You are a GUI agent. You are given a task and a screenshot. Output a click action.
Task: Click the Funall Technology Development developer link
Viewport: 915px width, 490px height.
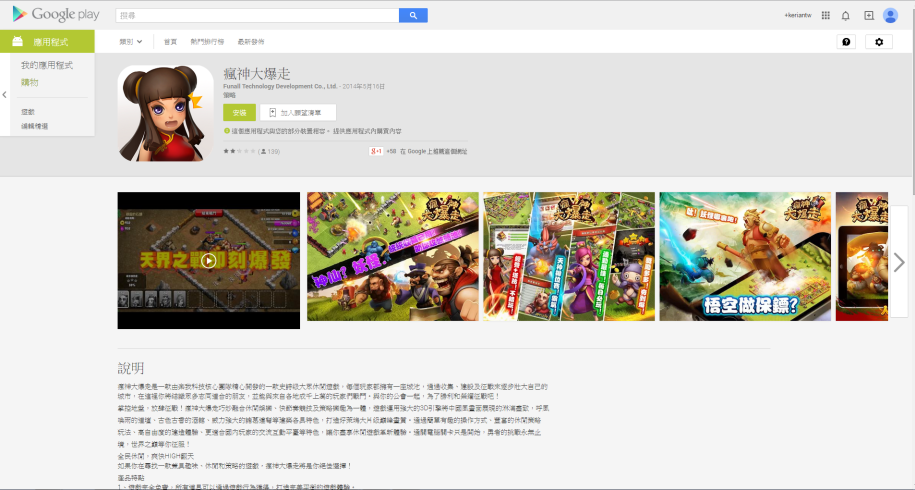pos(281,87)
